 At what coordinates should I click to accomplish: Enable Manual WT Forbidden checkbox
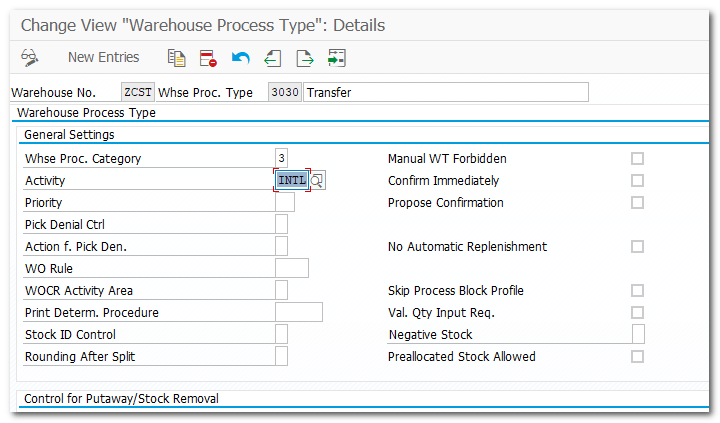[x=637, y=159]
